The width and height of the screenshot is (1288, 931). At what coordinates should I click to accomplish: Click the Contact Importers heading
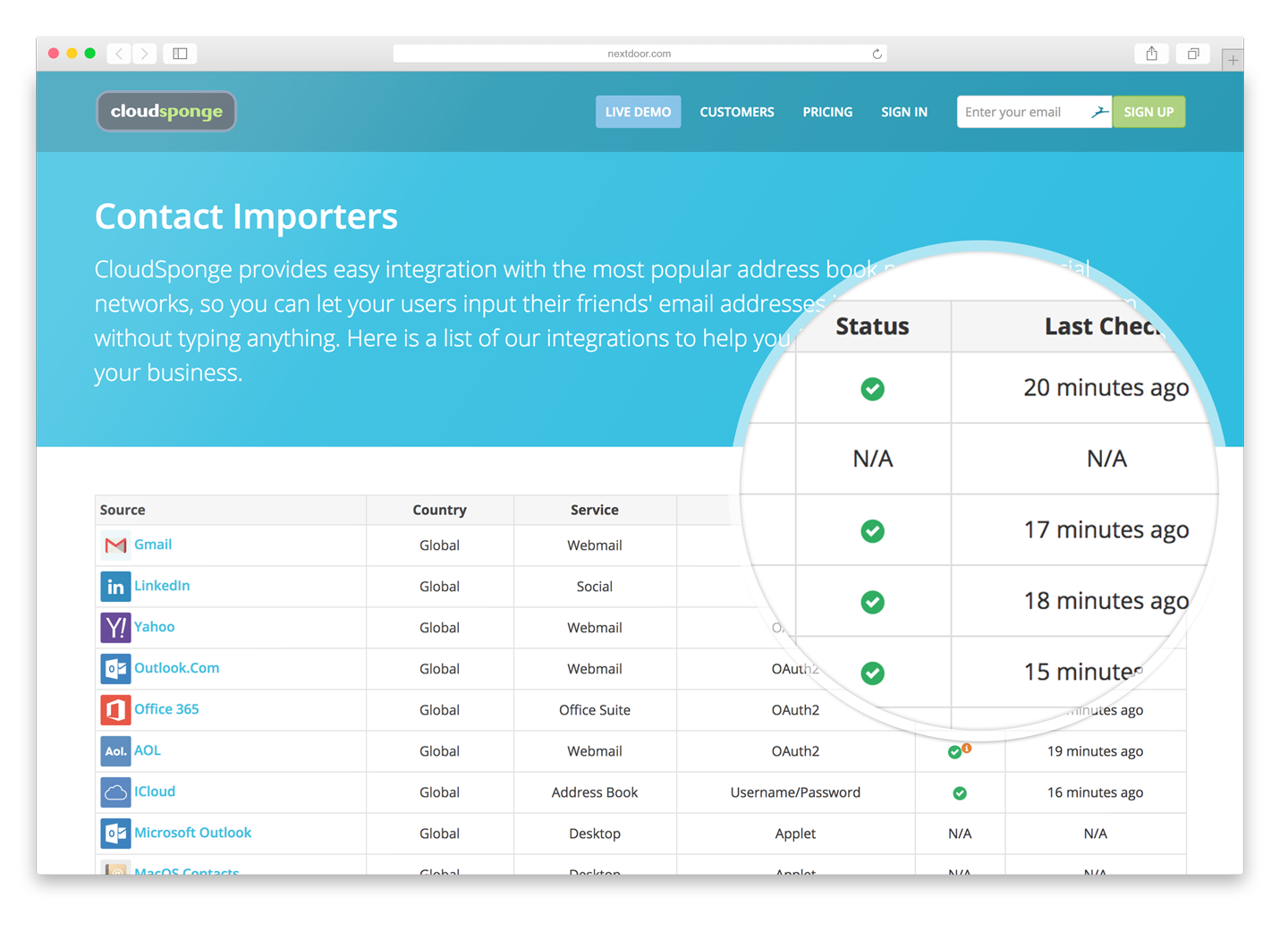[x=246, y=216]
